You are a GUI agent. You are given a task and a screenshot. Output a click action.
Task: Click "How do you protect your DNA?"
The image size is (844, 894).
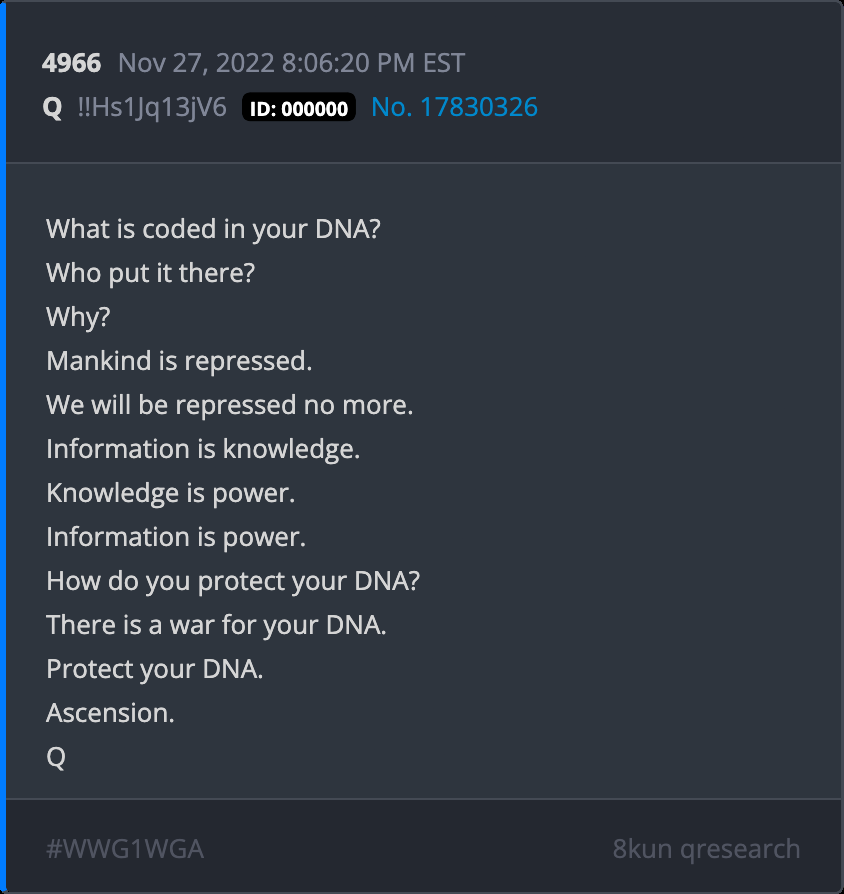tap(232, 580)
